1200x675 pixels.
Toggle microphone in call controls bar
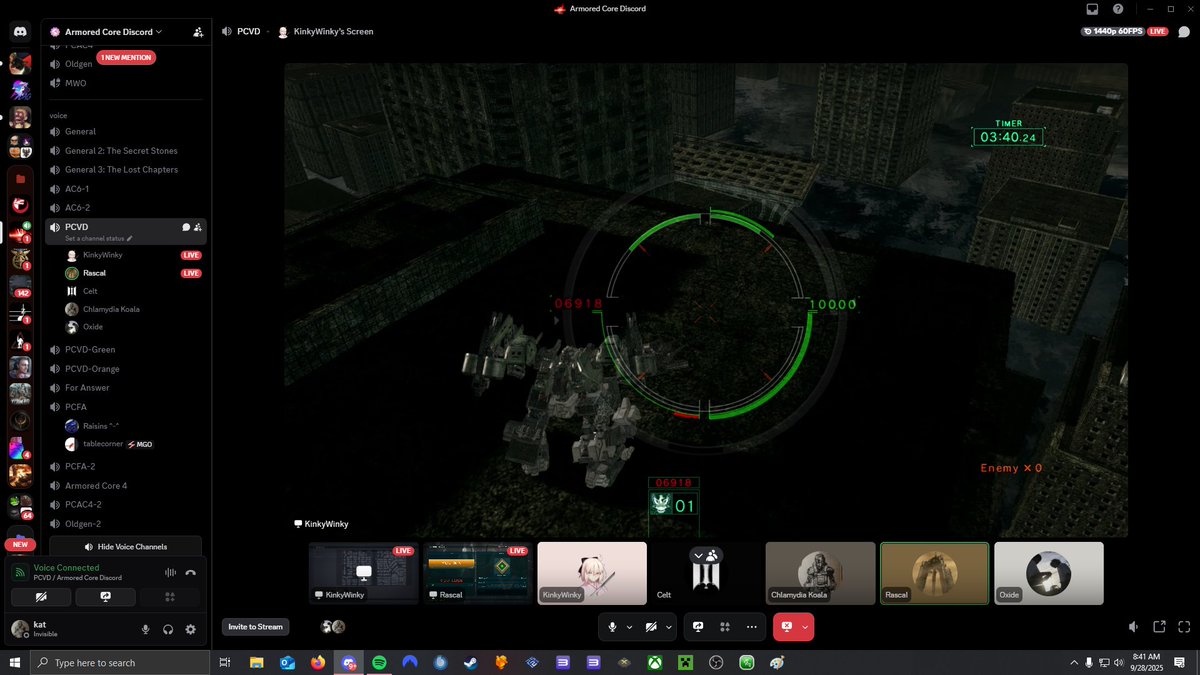pos(612,627)
